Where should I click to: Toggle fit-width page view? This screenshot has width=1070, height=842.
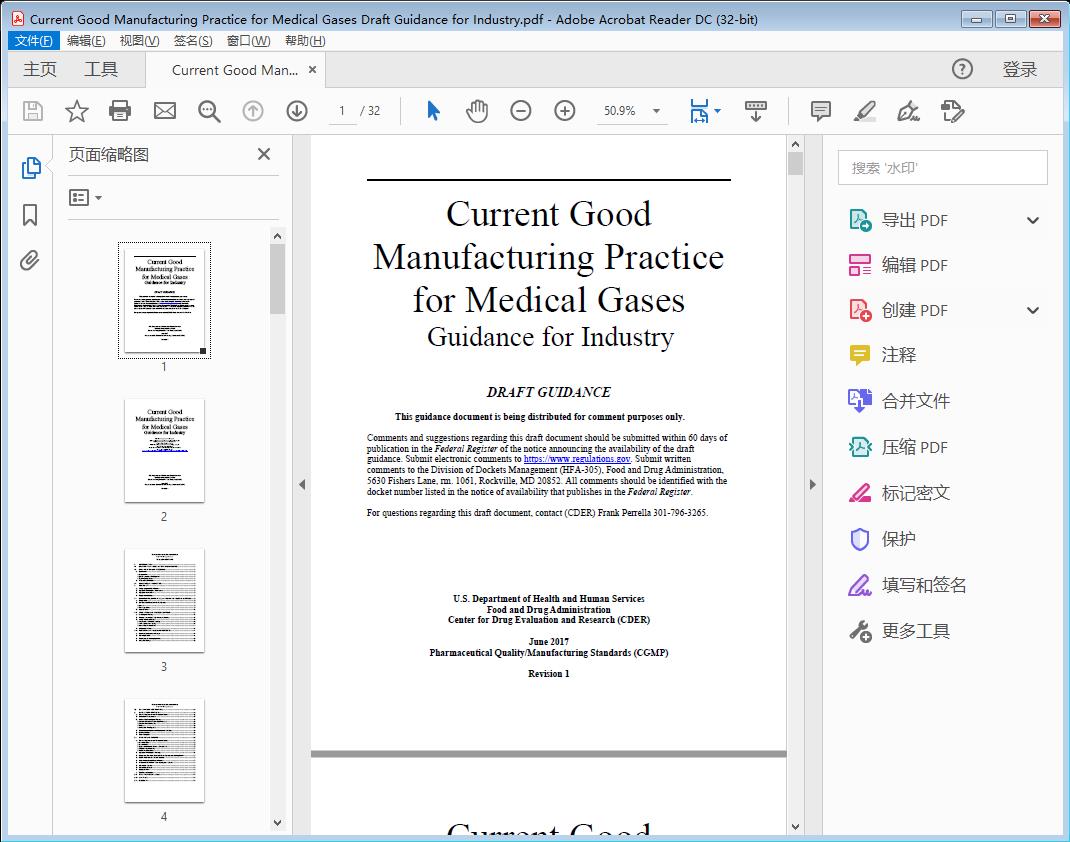coord(700,111)
